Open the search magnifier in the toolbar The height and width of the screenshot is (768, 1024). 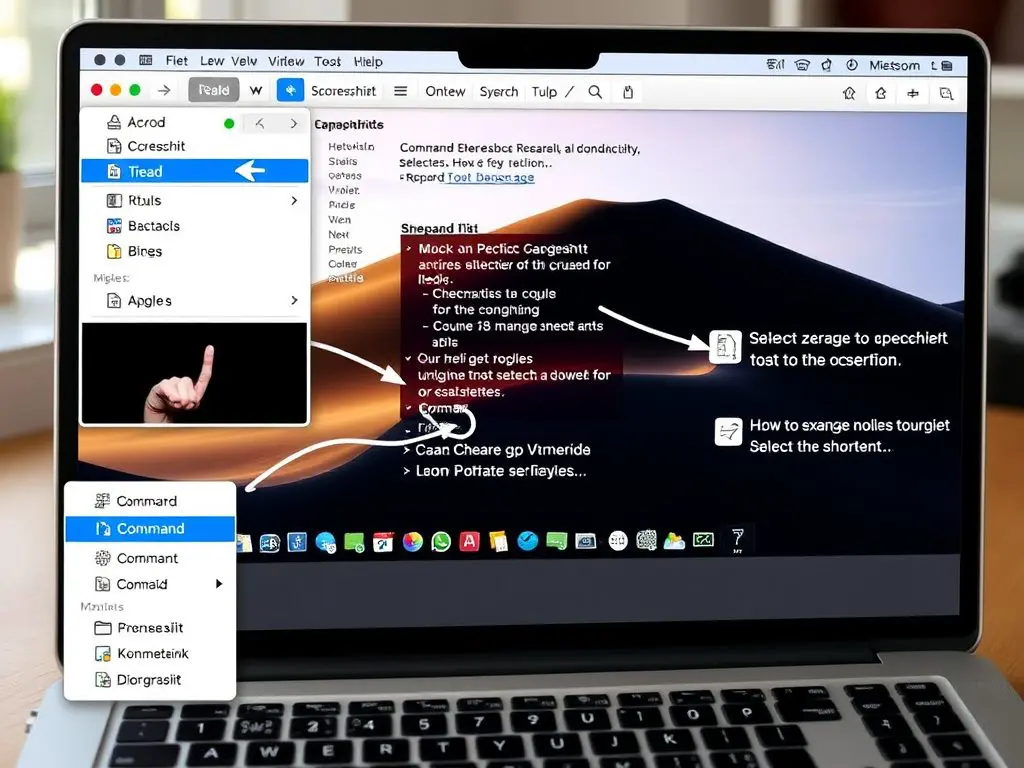[x=595, y=91]
